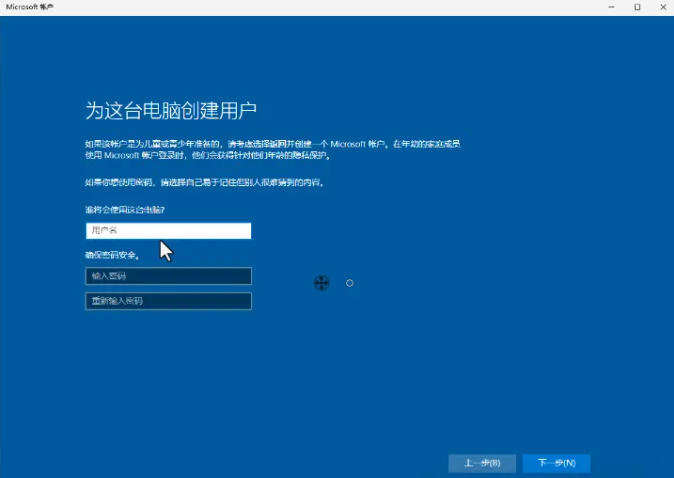The height and width of the screenshot is (478, 674).
Task: Minimize the Microsoft 帐户 window
Action: point(610,7)
